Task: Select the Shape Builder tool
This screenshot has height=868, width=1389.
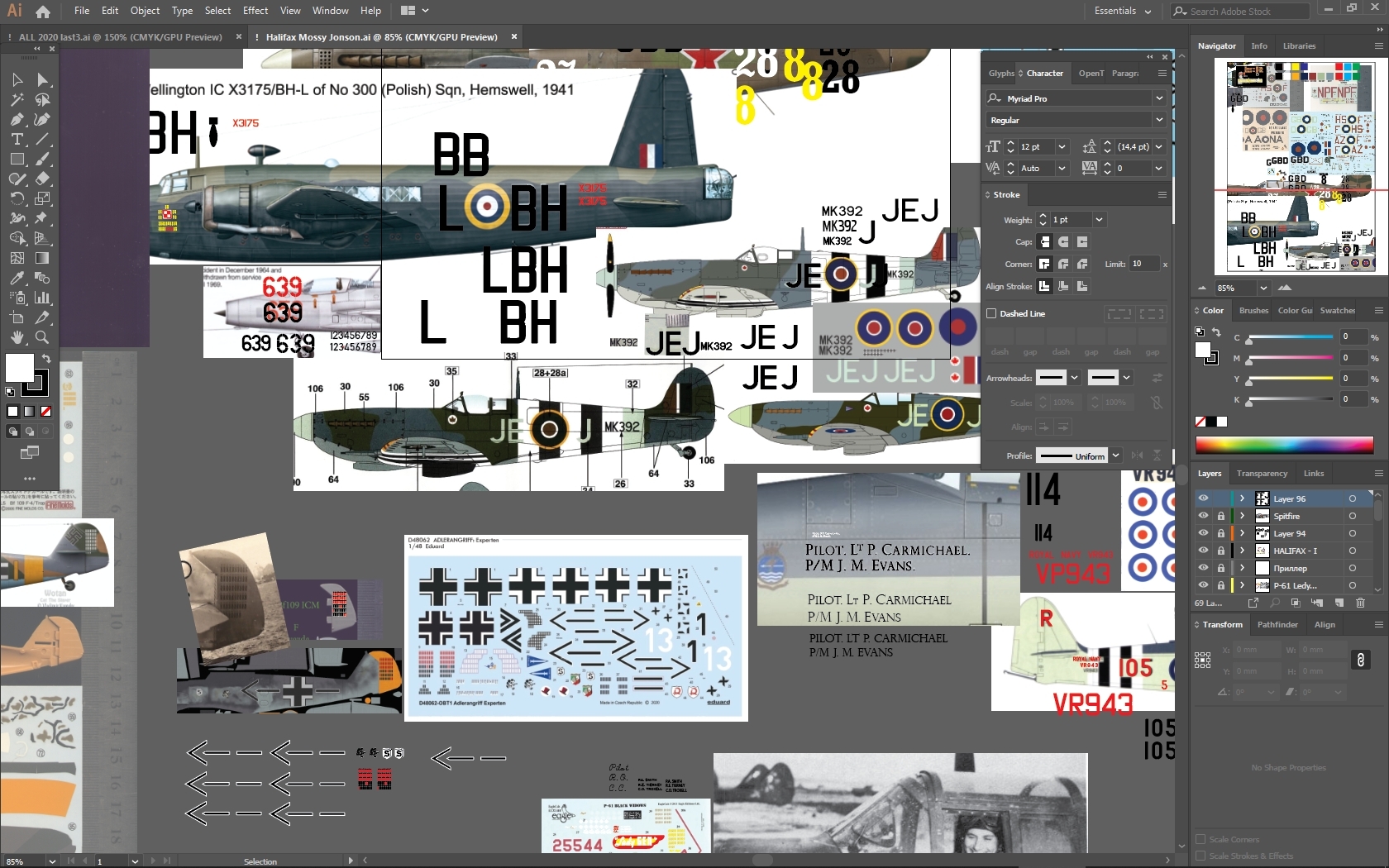Action: click(17, 238)
